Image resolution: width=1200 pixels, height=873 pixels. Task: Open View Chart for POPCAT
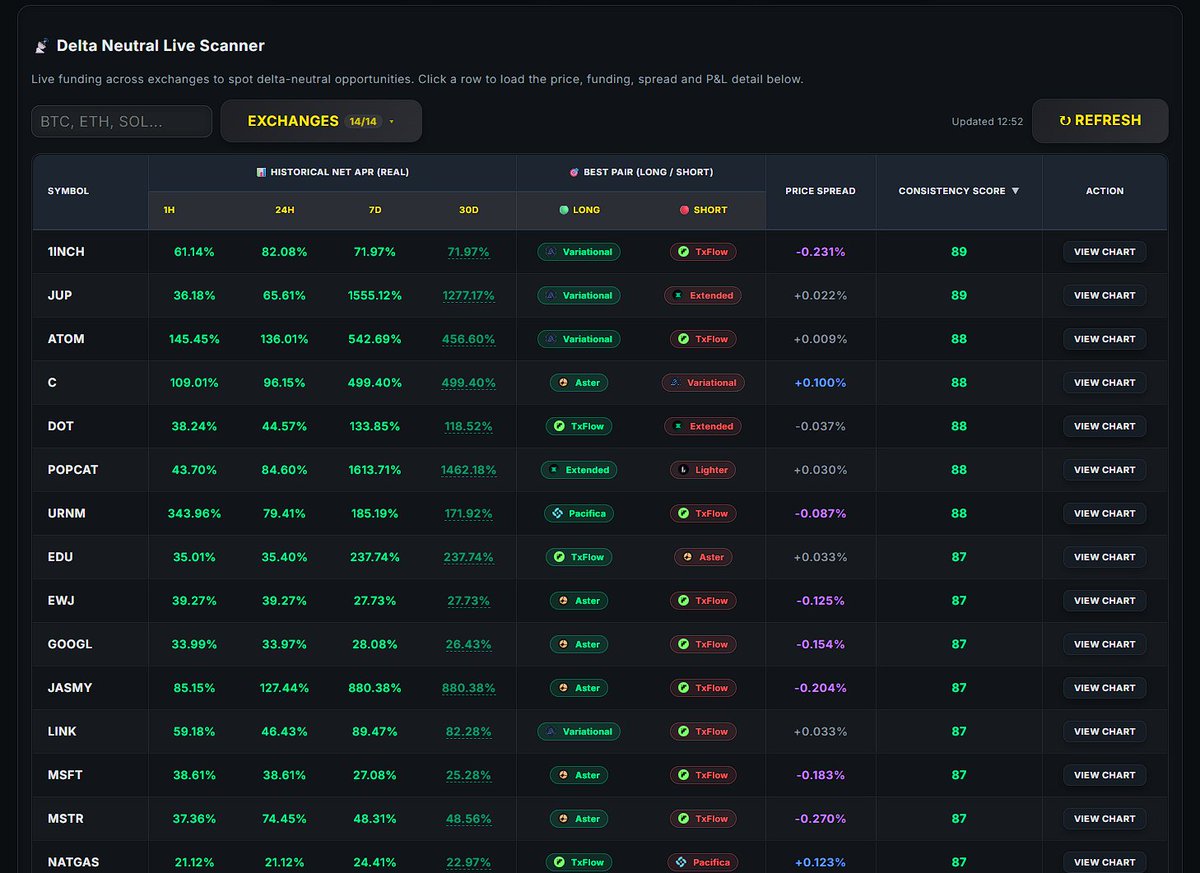tap(1104, 470)
